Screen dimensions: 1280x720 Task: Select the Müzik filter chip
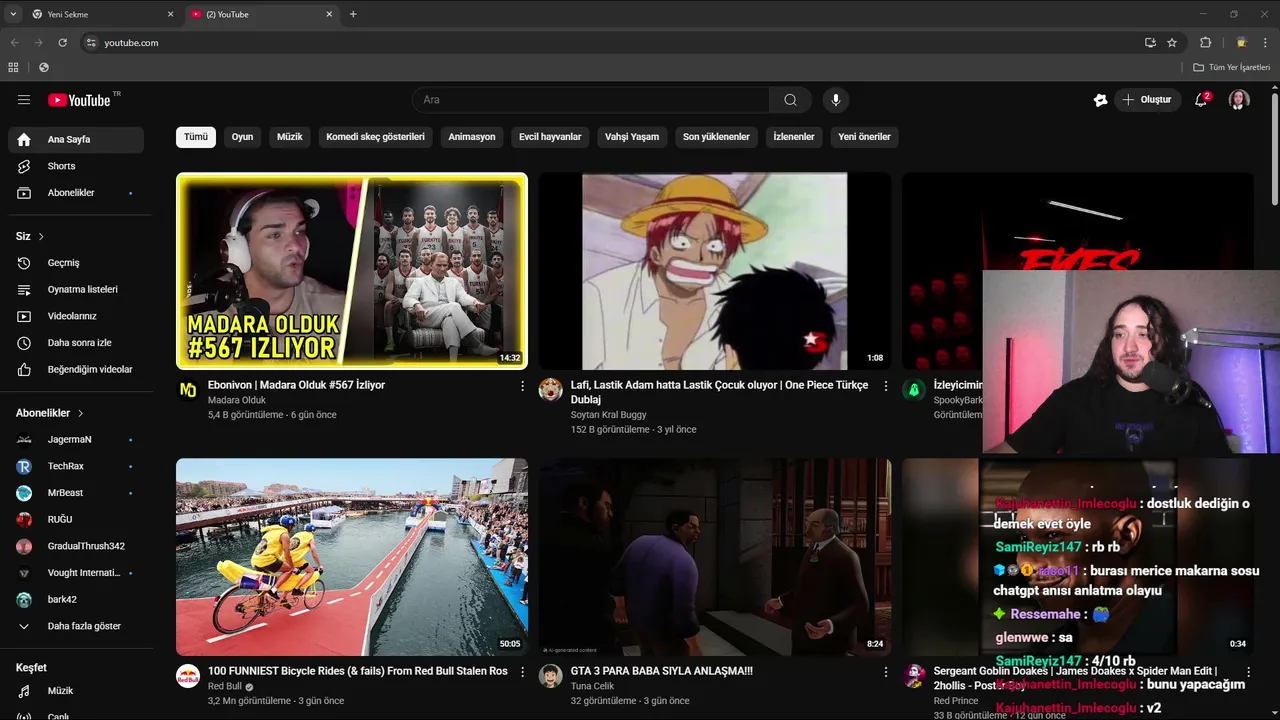[290, 137]
